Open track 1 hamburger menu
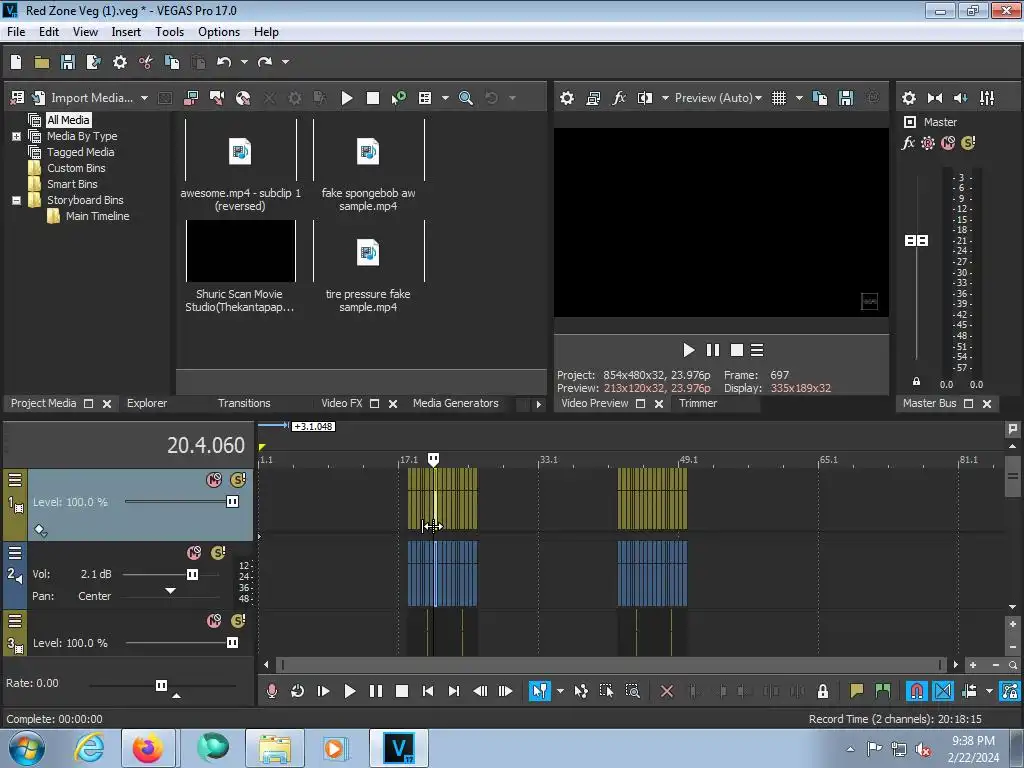The width and height of the screenshot is (1024, 768). tap(15, 480)
